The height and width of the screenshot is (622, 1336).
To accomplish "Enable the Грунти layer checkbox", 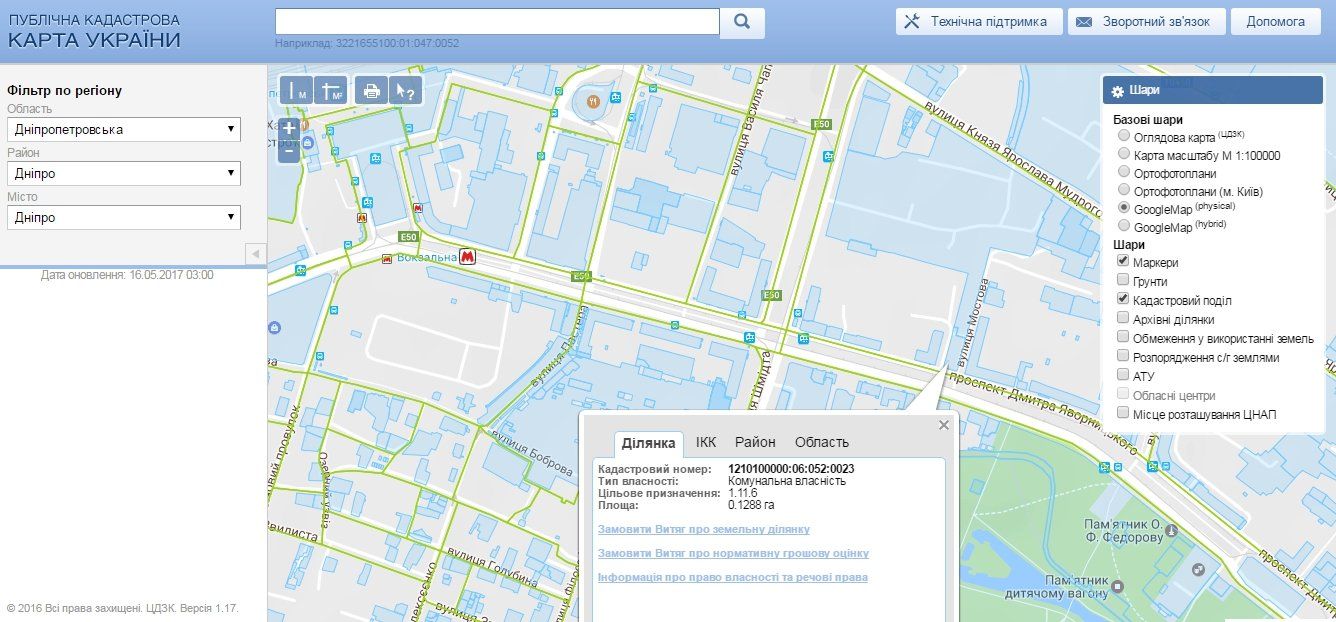I will pos(1124,281).
